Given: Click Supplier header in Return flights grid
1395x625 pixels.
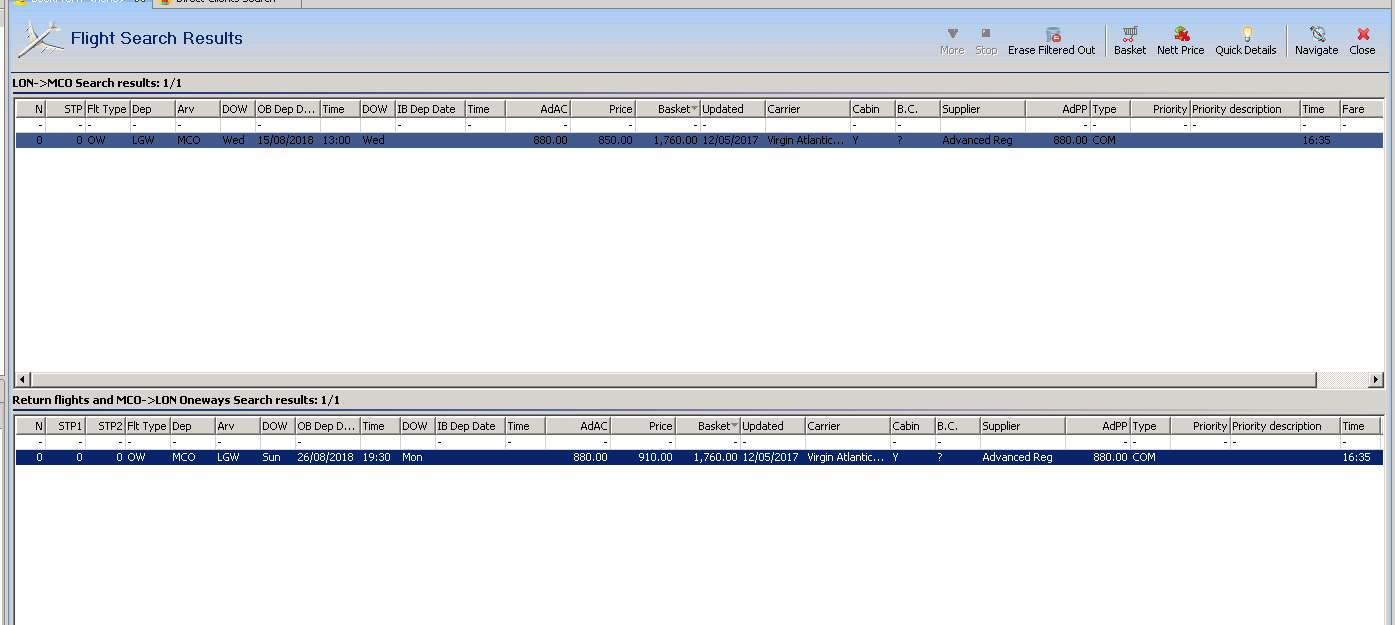Looking at the screenshot, I should pyautogui.click(x=1022, y=426).
